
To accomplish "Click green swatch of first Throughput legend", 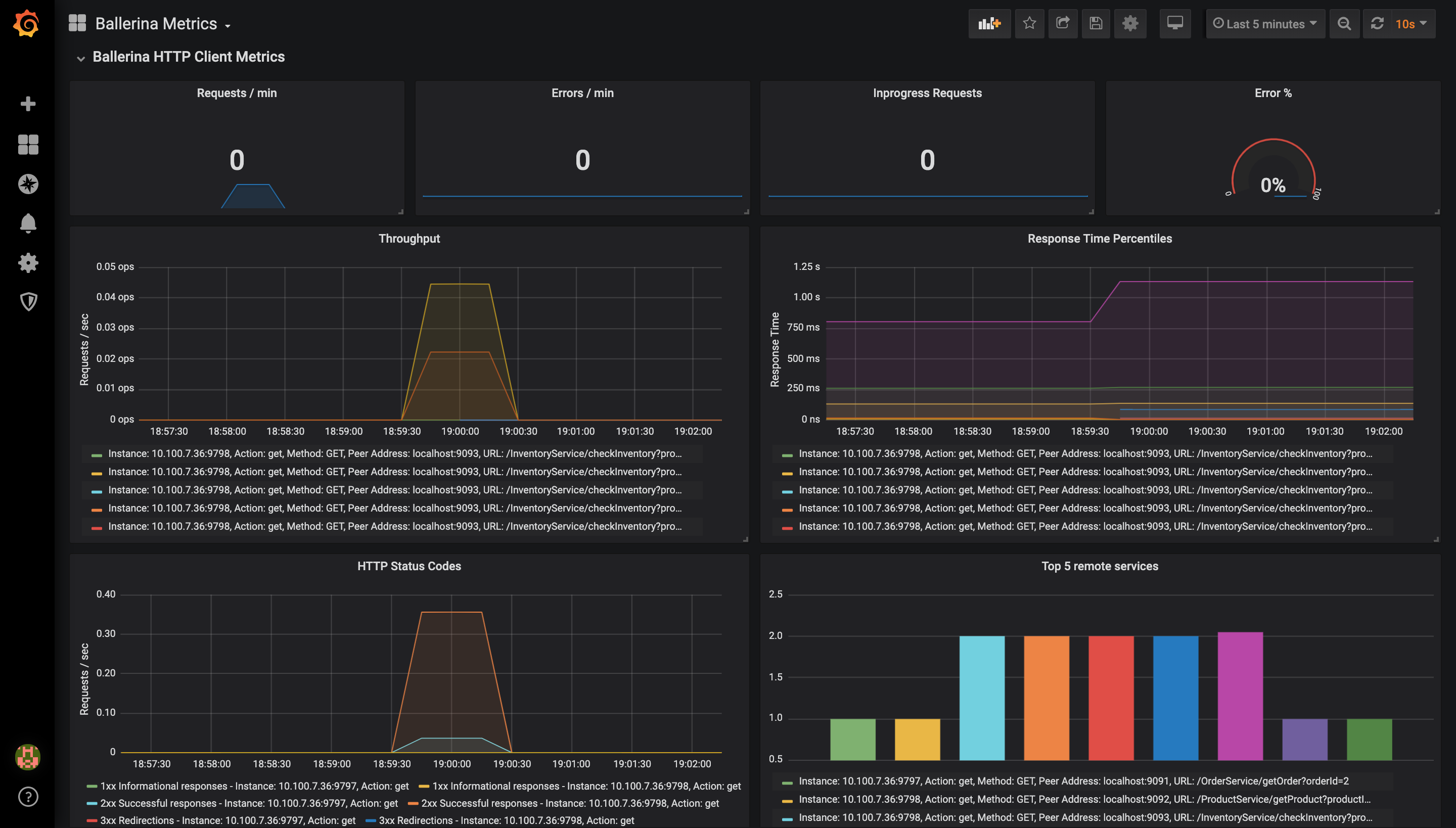I will [x=97, y=454].
